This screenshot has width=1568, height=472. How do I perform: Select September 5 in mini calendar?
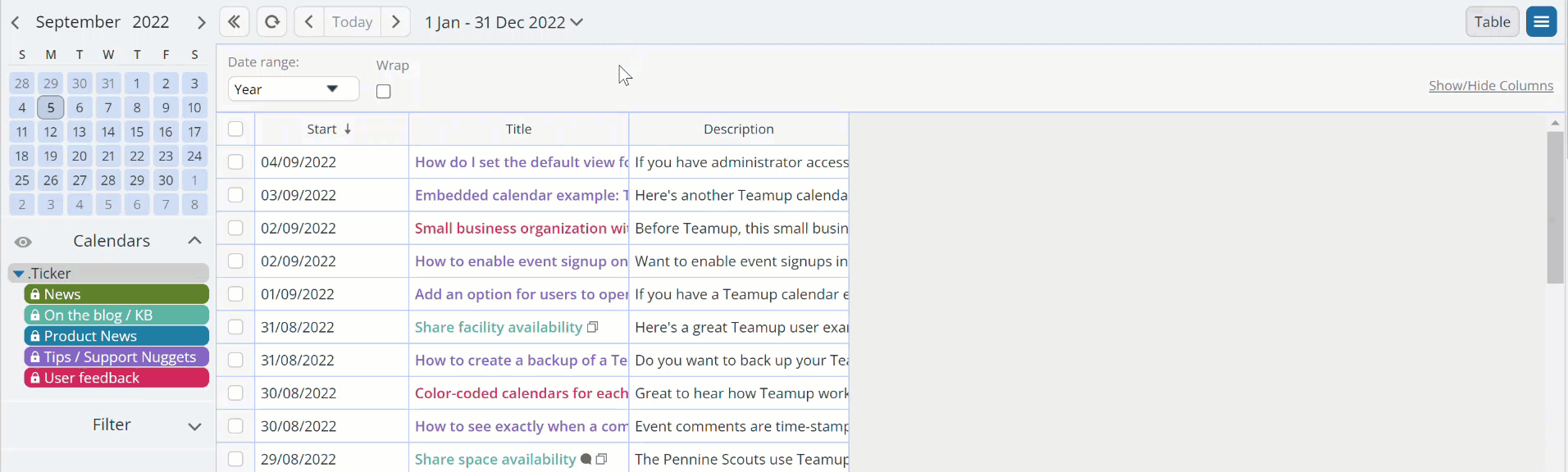coord(51,107)
